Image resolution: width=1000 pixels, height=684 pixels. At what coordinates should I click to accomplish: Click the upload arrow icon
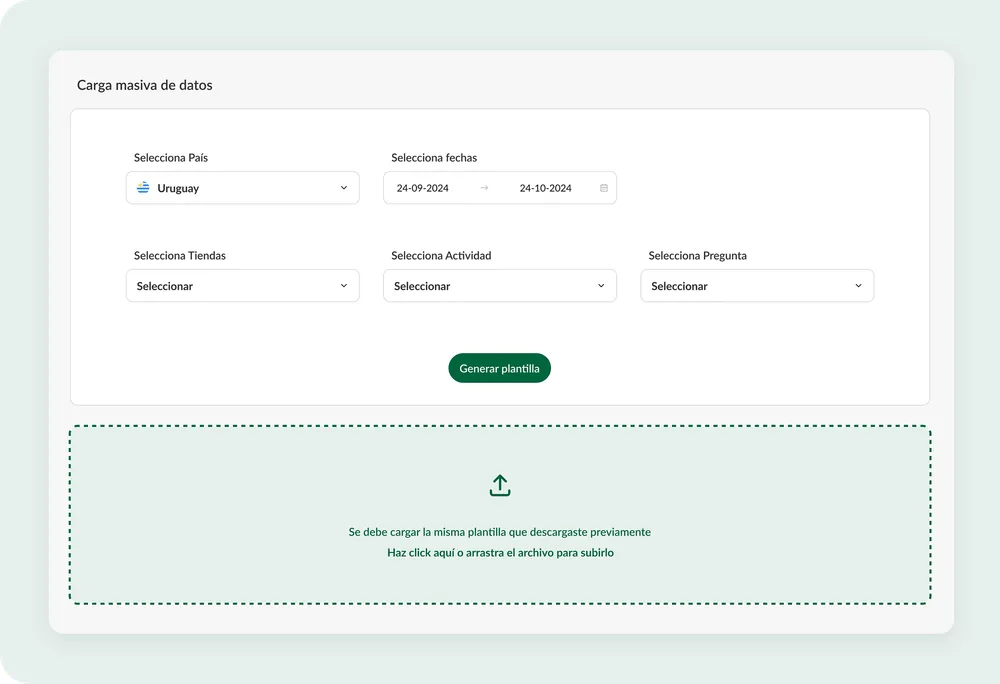click(x=500, y=486)
